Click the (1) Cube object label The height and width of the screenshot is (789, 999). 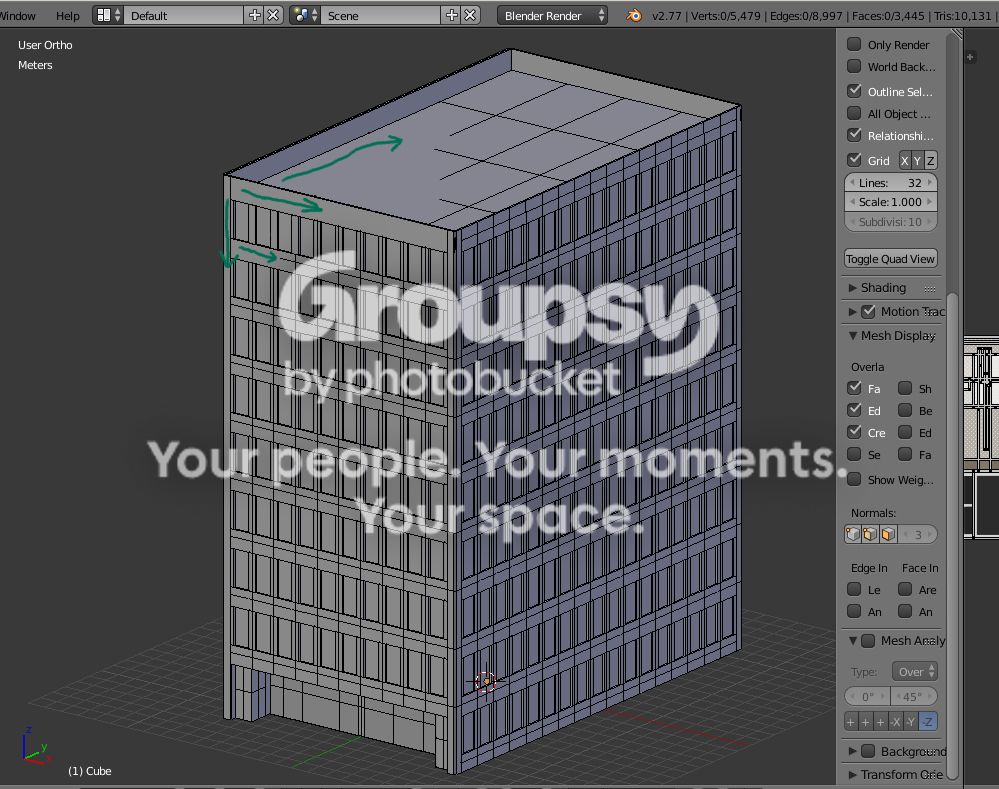click(90, 771)
